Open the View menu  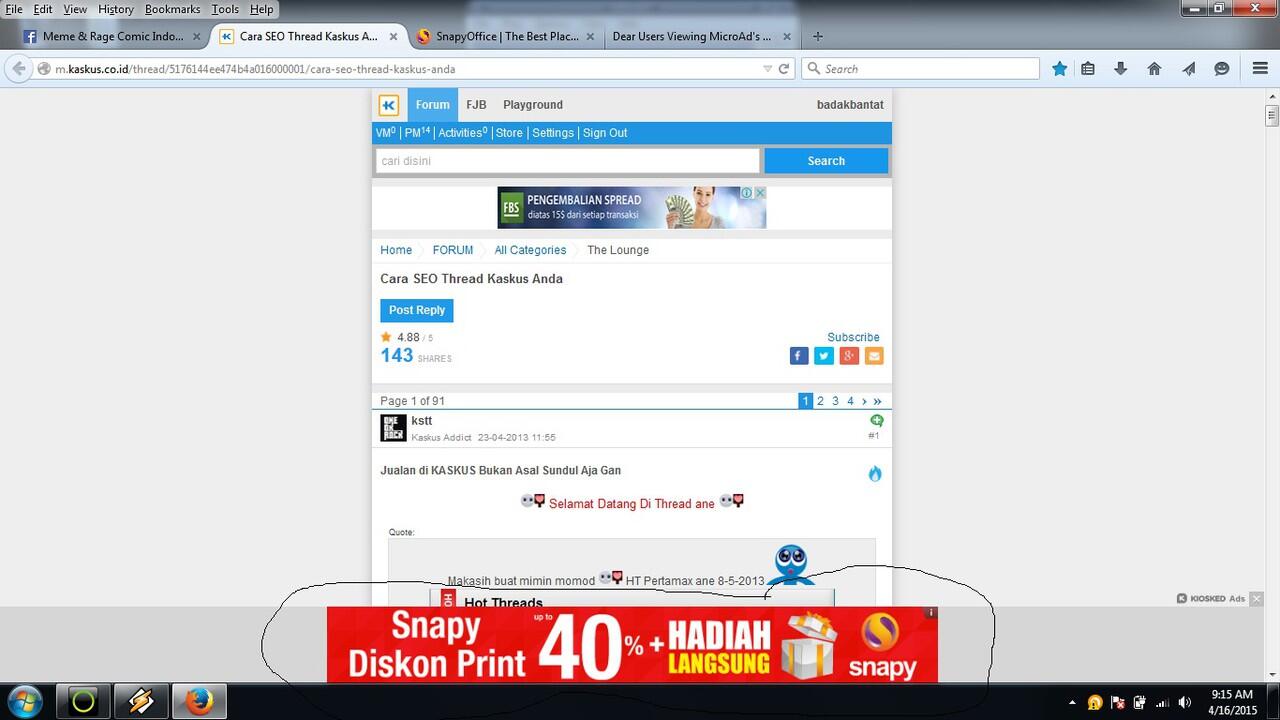[75, 9]
